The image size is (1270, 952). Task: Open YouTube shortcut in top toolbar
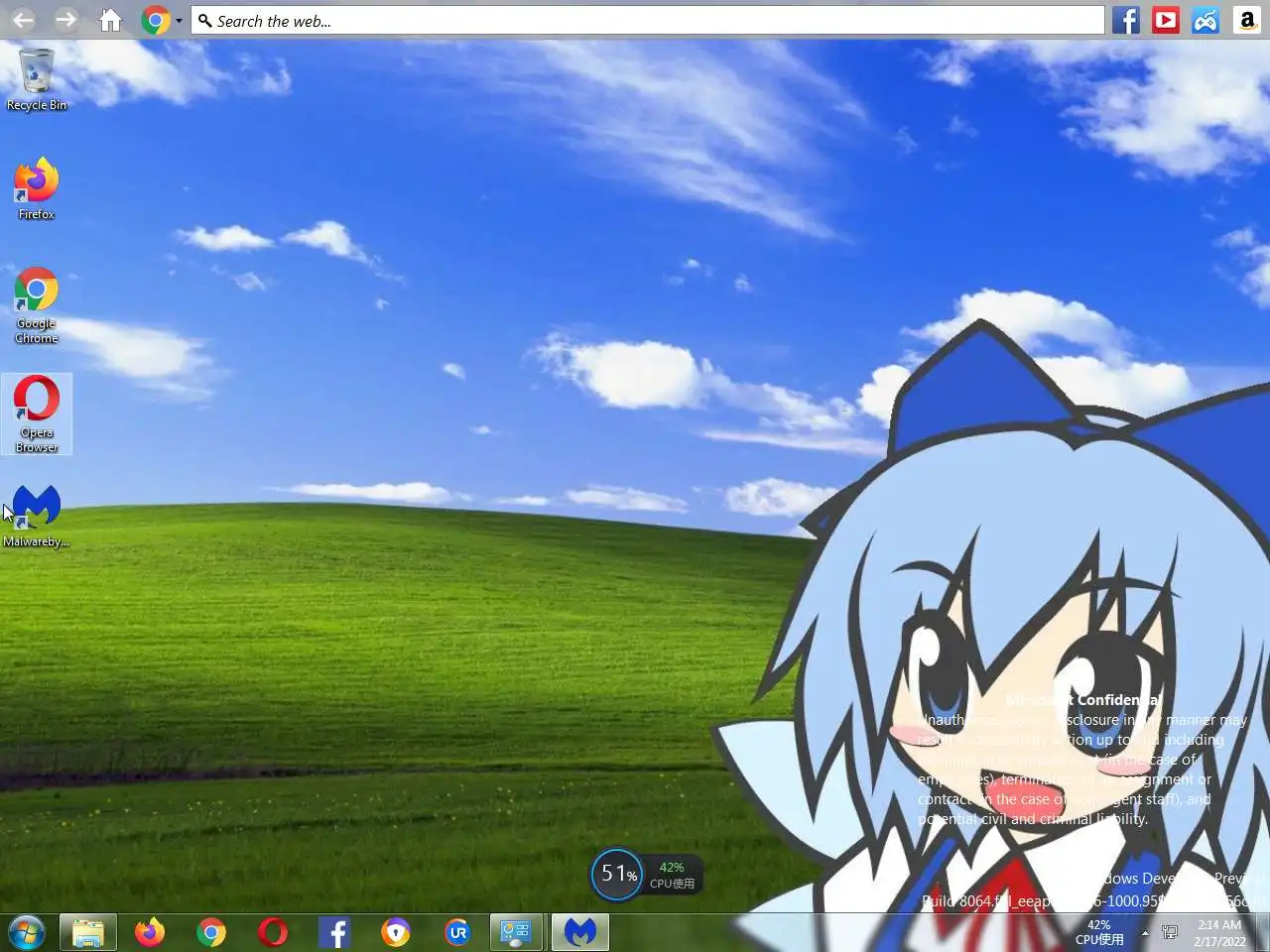coord(1166,20)
